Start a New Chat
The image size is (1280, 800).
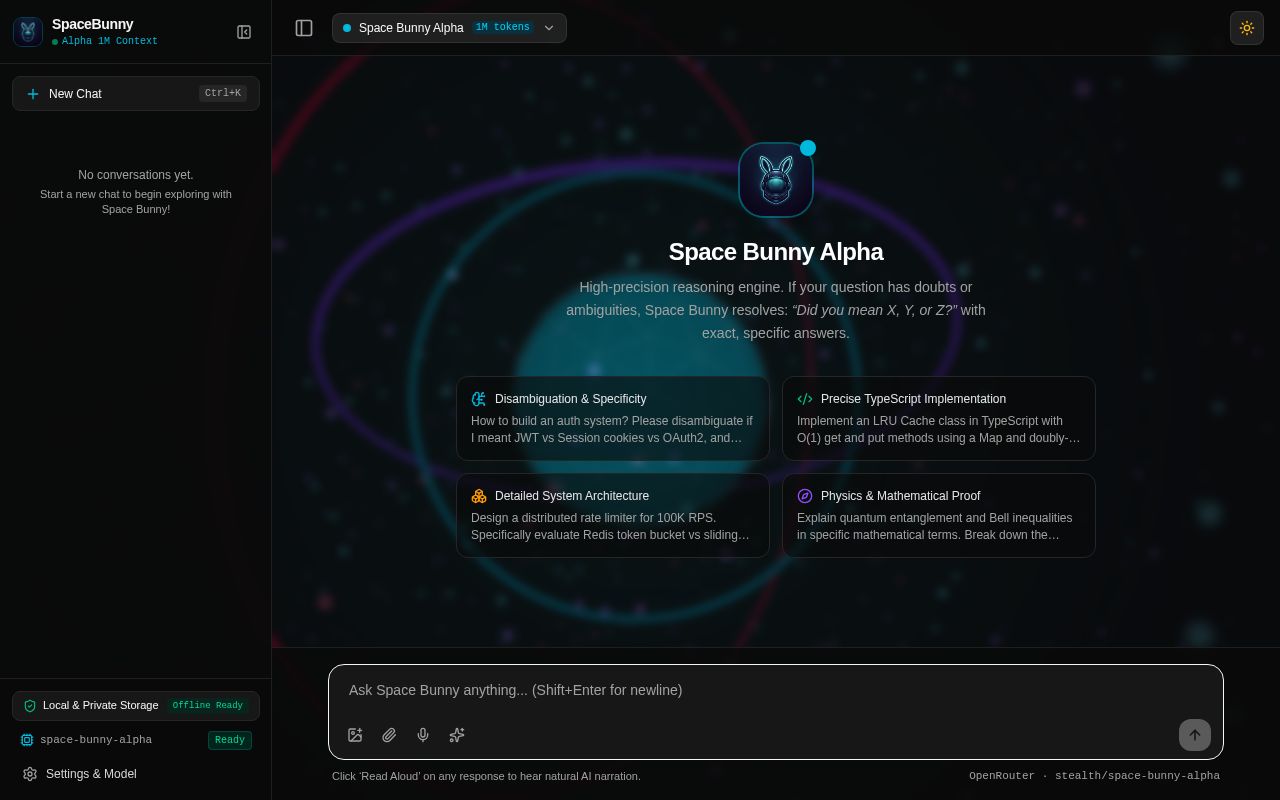[x=136, y=94]
